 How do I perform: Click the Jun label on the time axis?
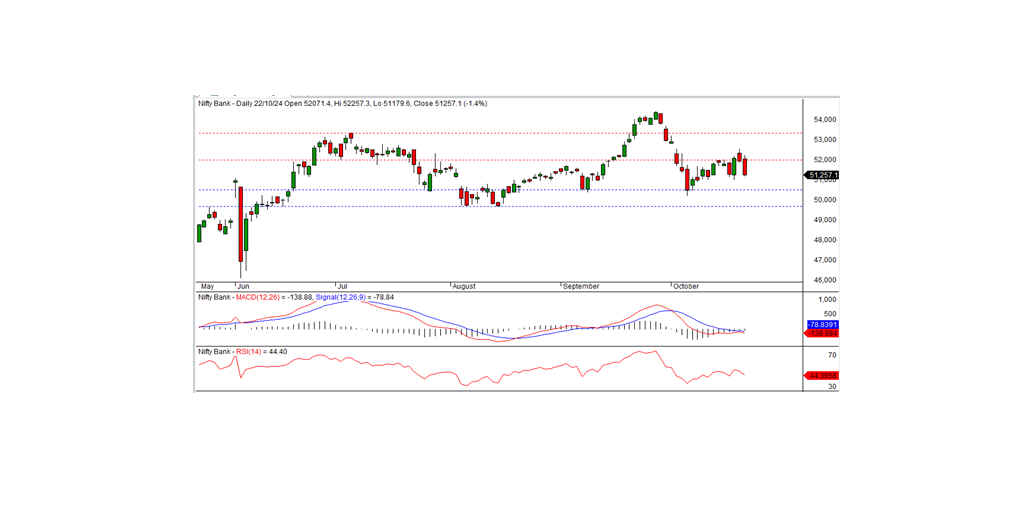pos(243,286)
